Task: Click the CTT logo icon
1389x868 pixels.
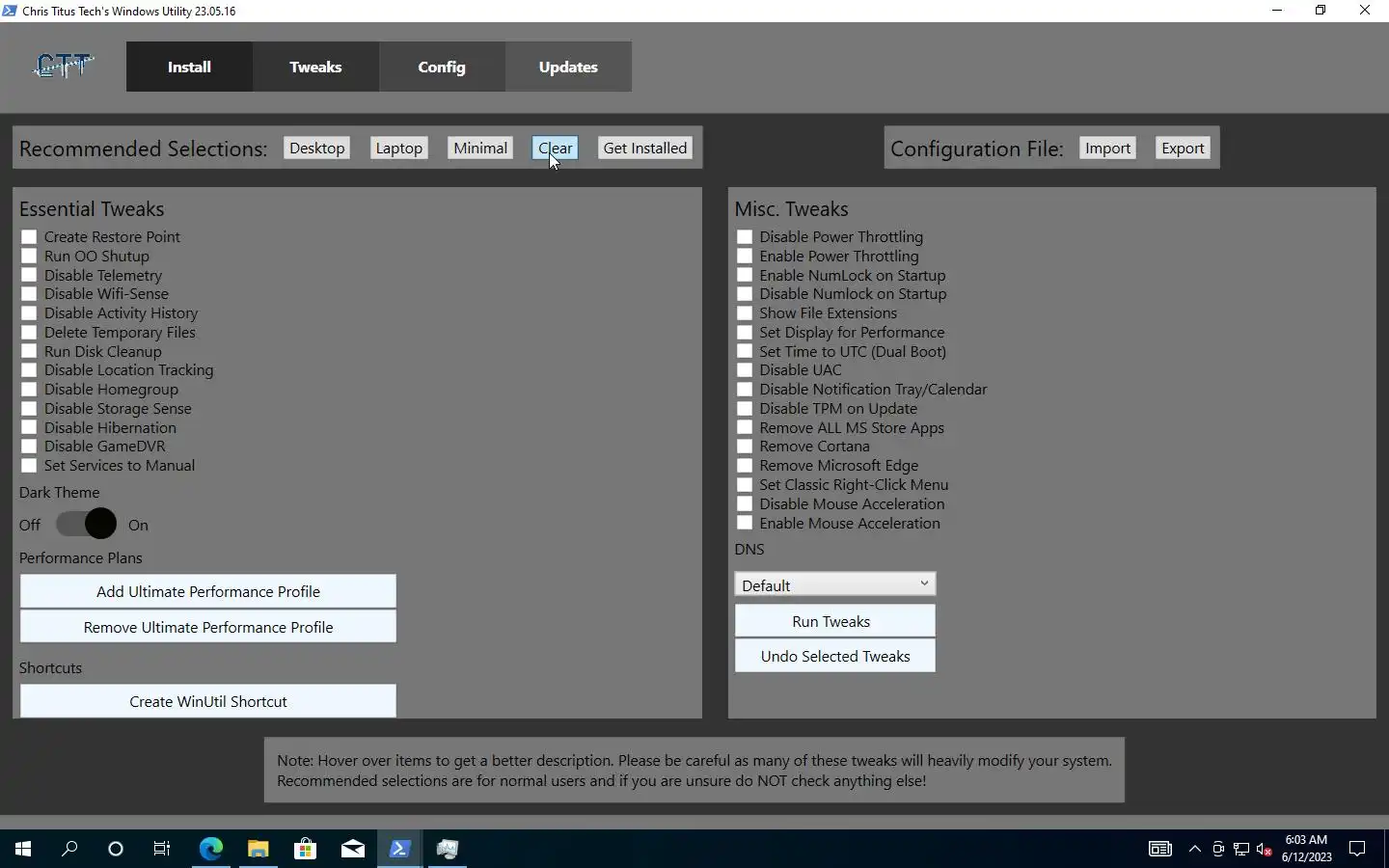Action: 64,66
